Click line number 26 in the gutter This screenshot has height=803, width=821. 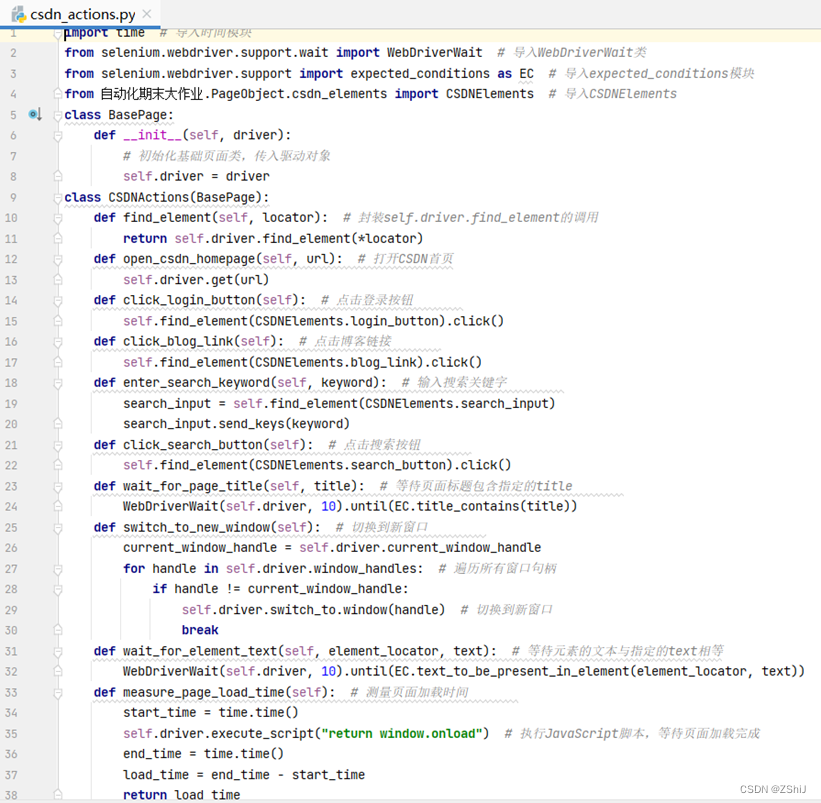[11, 548]
